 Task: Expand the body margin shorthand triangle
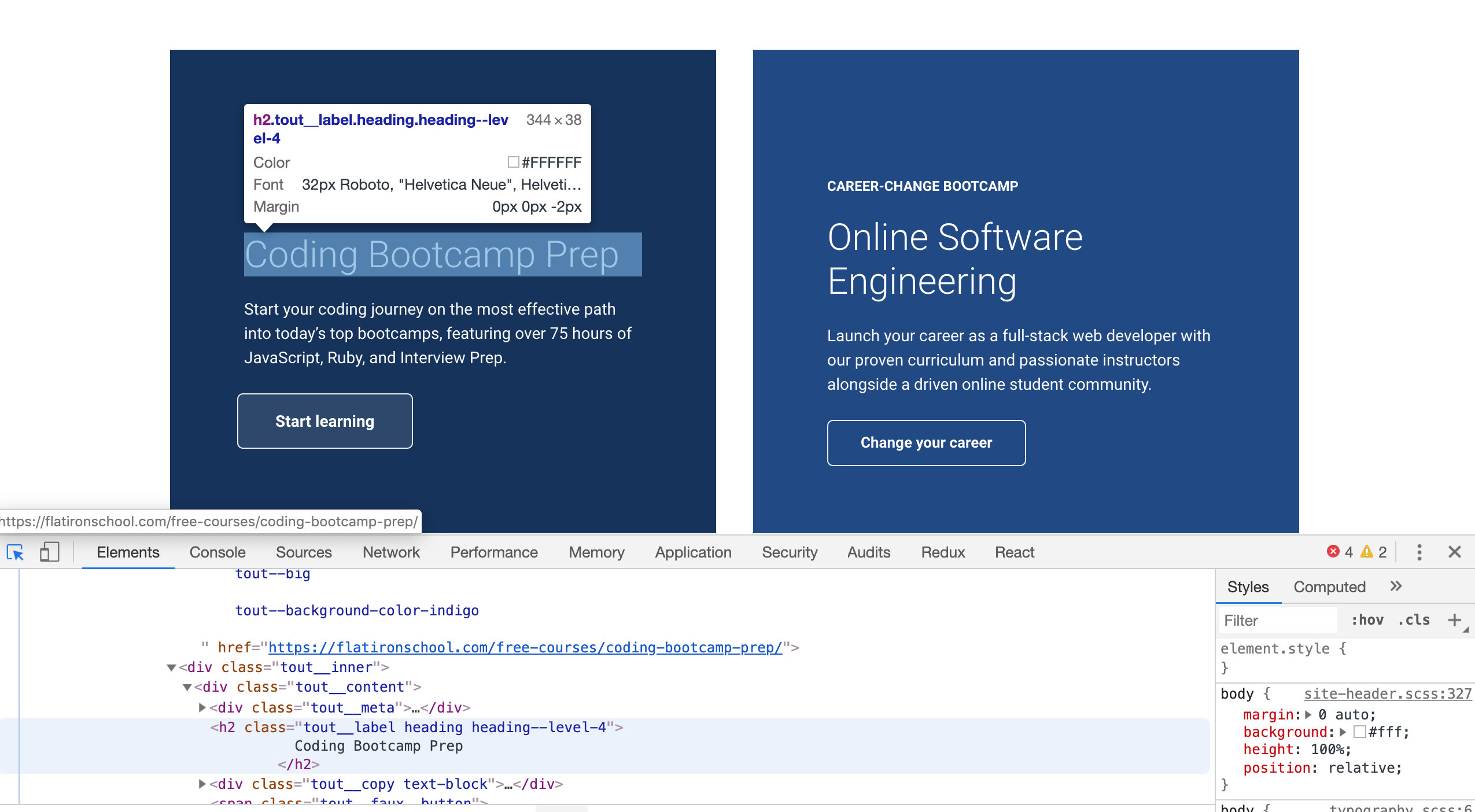pos(1308,714)
